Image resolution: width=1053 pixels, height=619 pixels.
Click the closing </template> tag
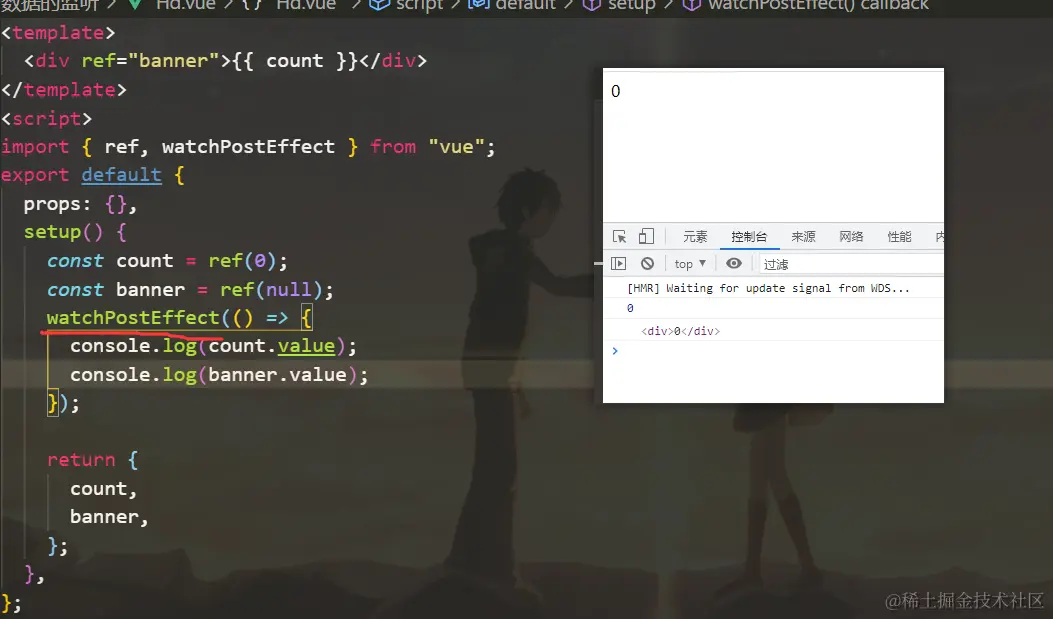click(x=63, y=90)
